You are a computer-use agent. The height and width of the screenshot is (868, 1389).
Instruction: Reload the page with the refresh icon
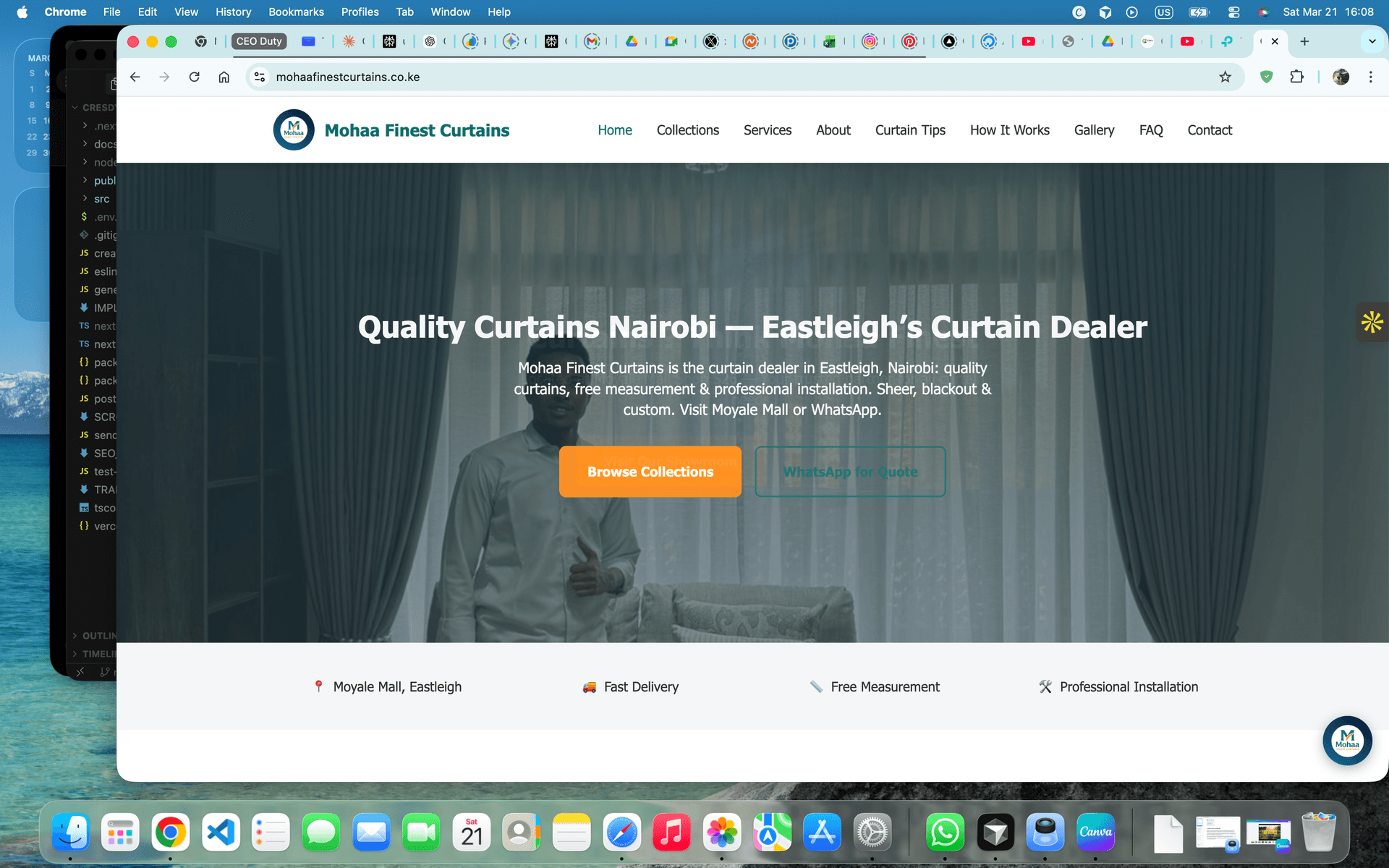pyautogui.click(x=194, y=77)
